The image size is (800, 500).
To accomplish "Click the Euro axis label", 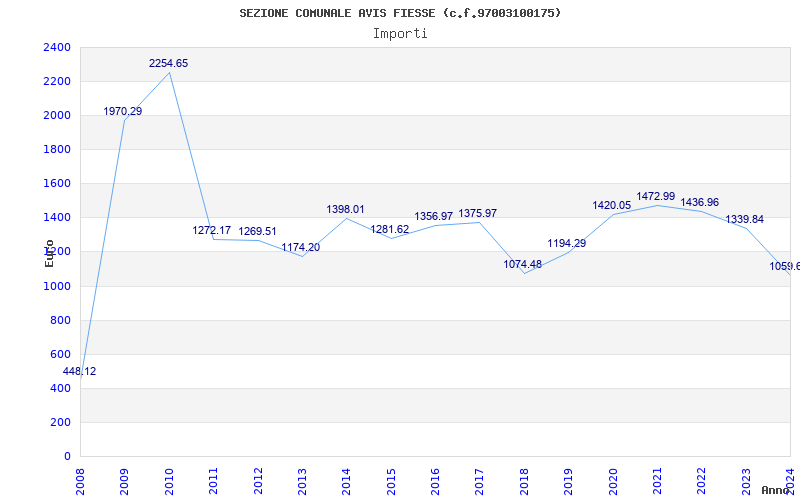I will coord(49,253).
